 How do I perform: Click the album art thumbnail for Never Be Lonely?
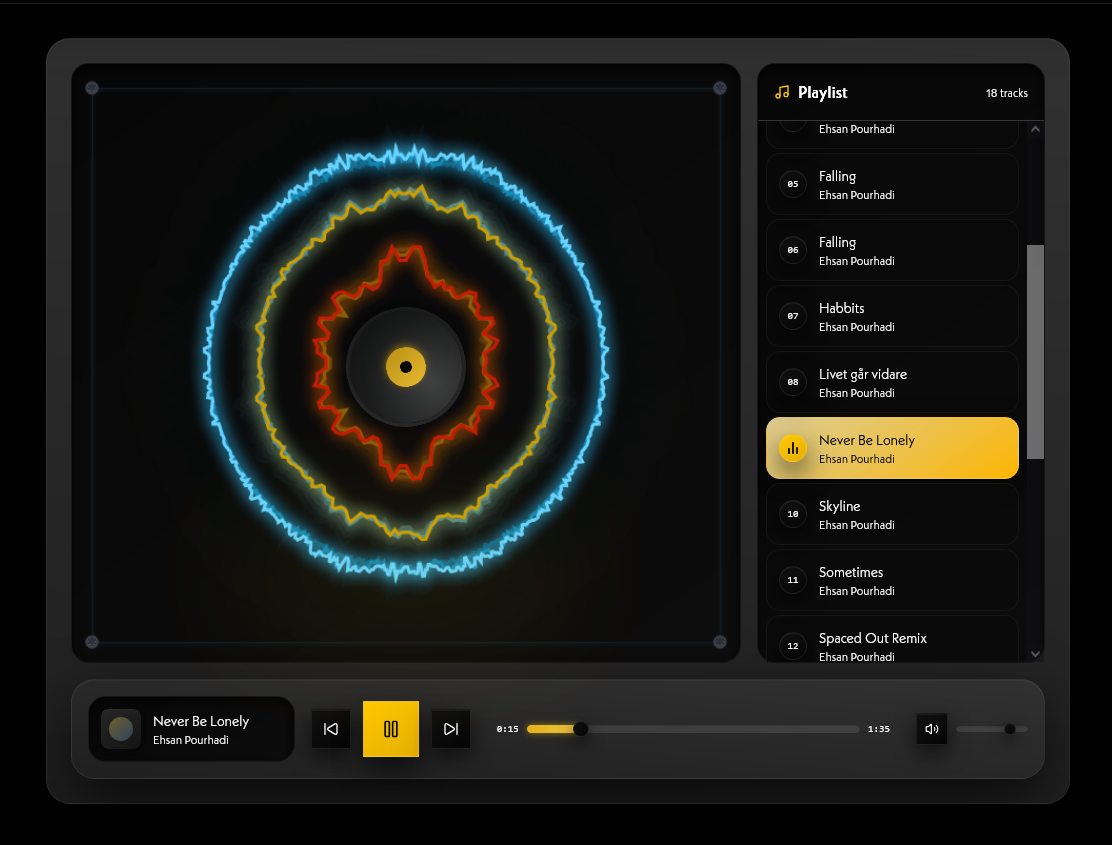(121, 729)
